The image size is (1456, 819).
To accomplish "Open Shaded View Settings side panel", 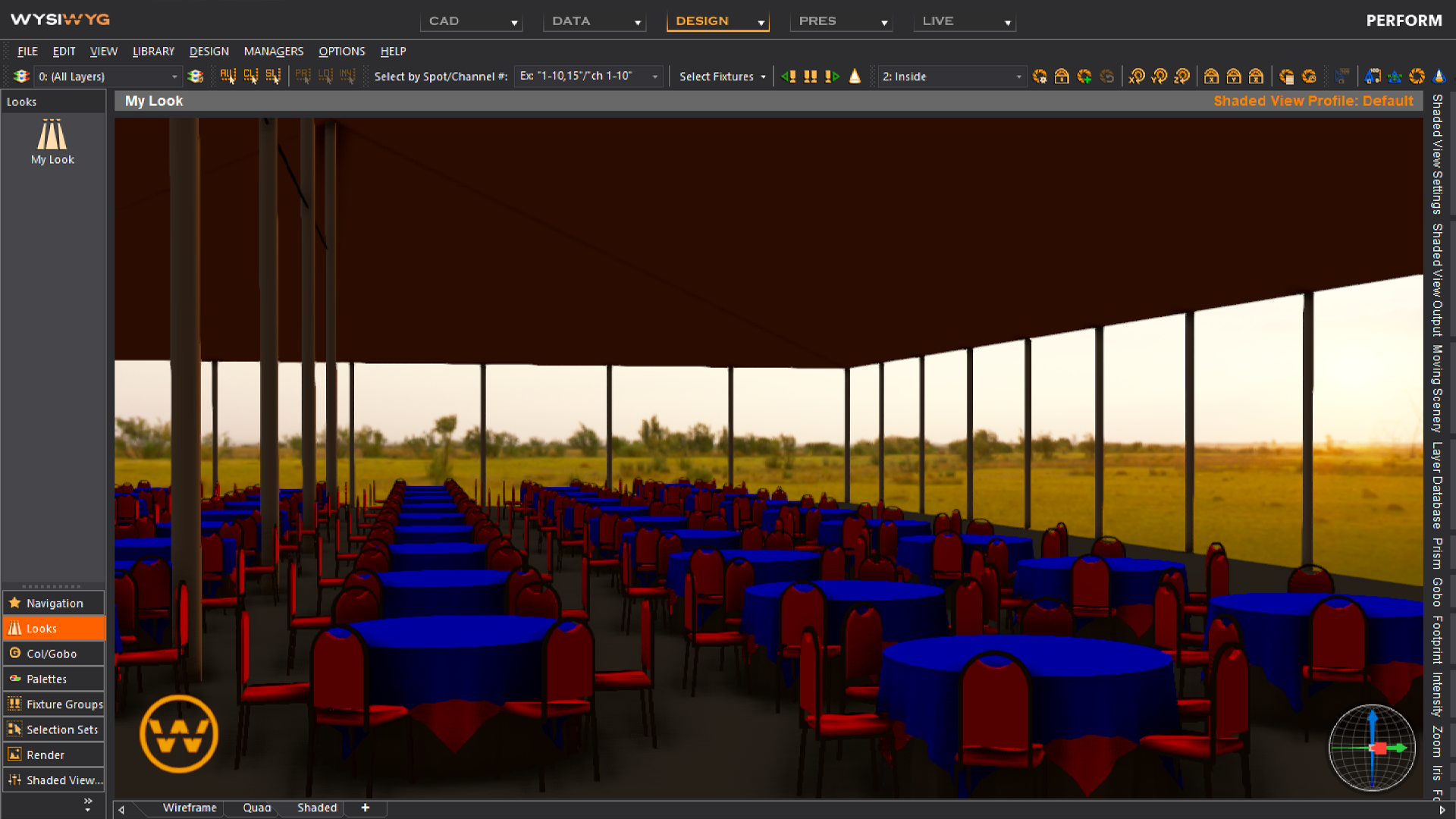I will [1436, 154].
